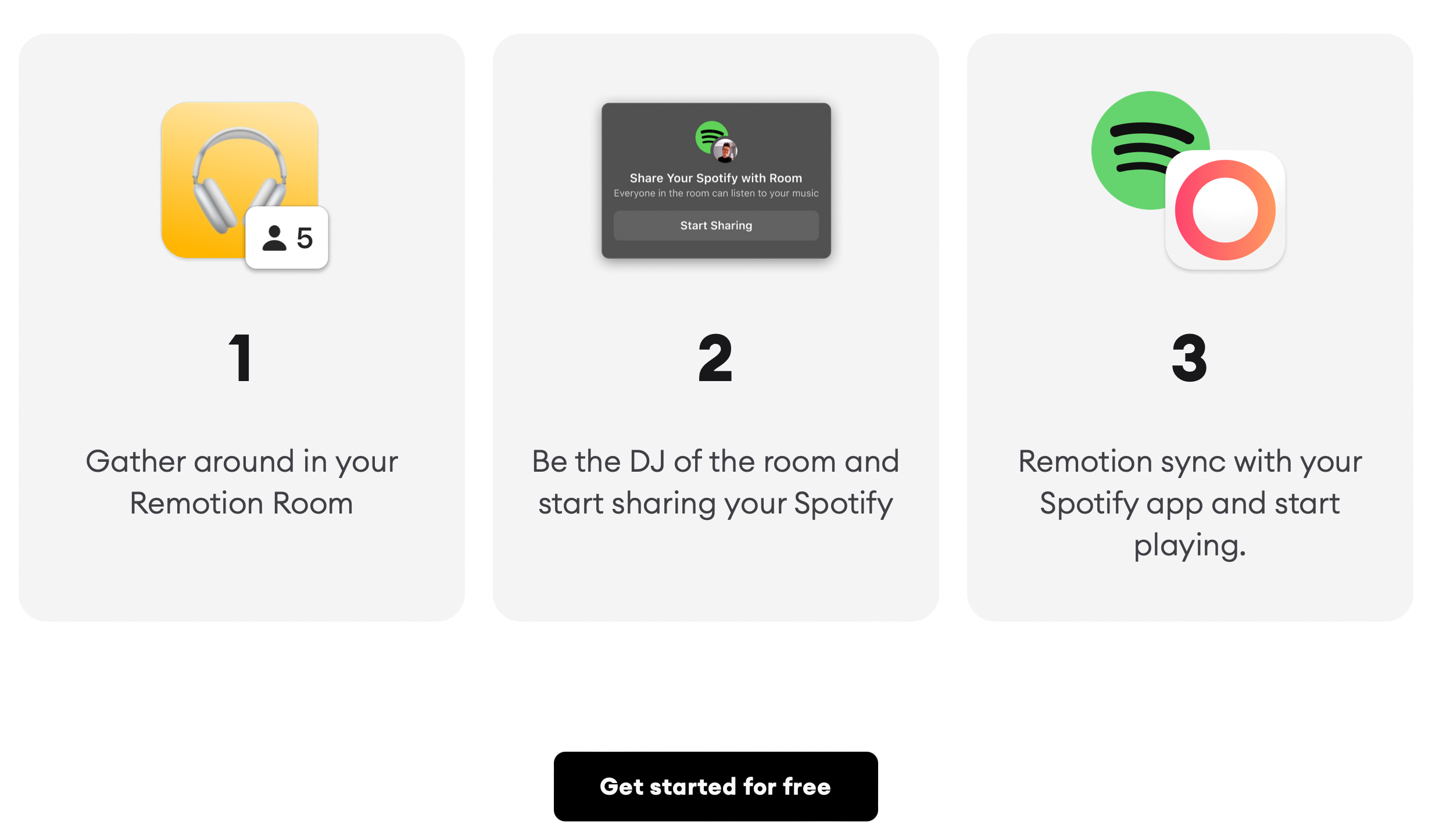The height and width of the screenshot is (840, 1432).
Task: Click the participant count number 5
Action: [x=305, y=238]
